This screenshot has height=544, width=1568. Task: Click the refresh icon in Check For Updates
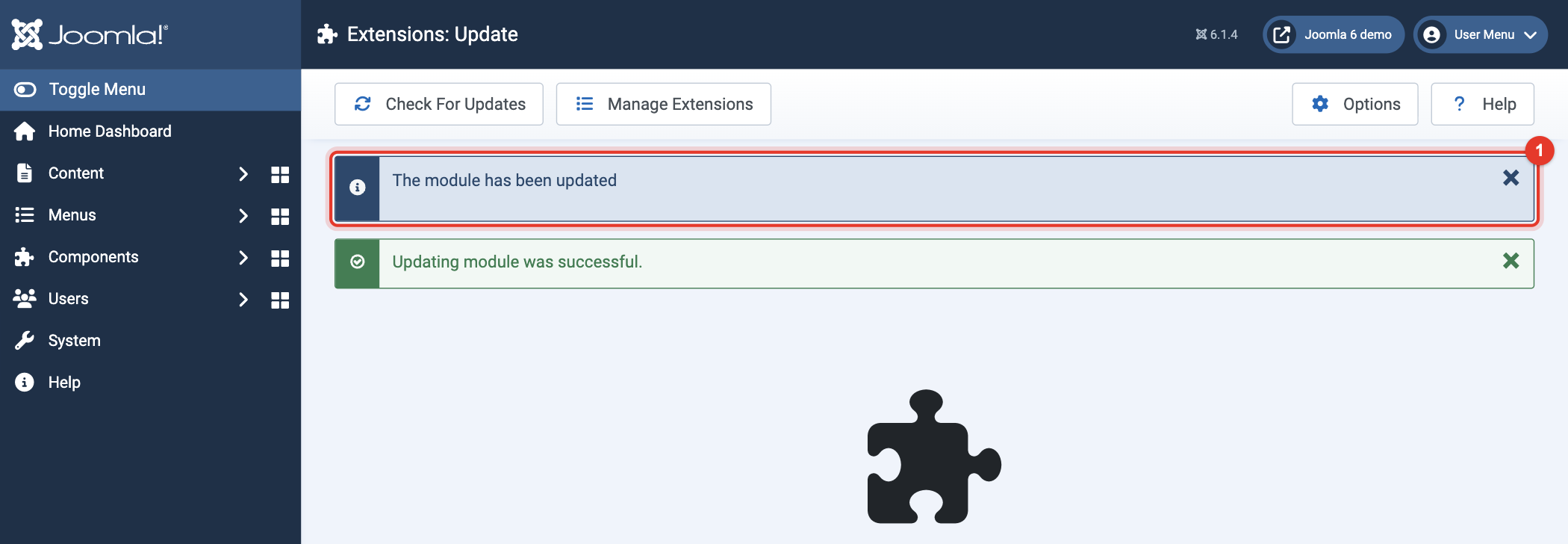363,104
